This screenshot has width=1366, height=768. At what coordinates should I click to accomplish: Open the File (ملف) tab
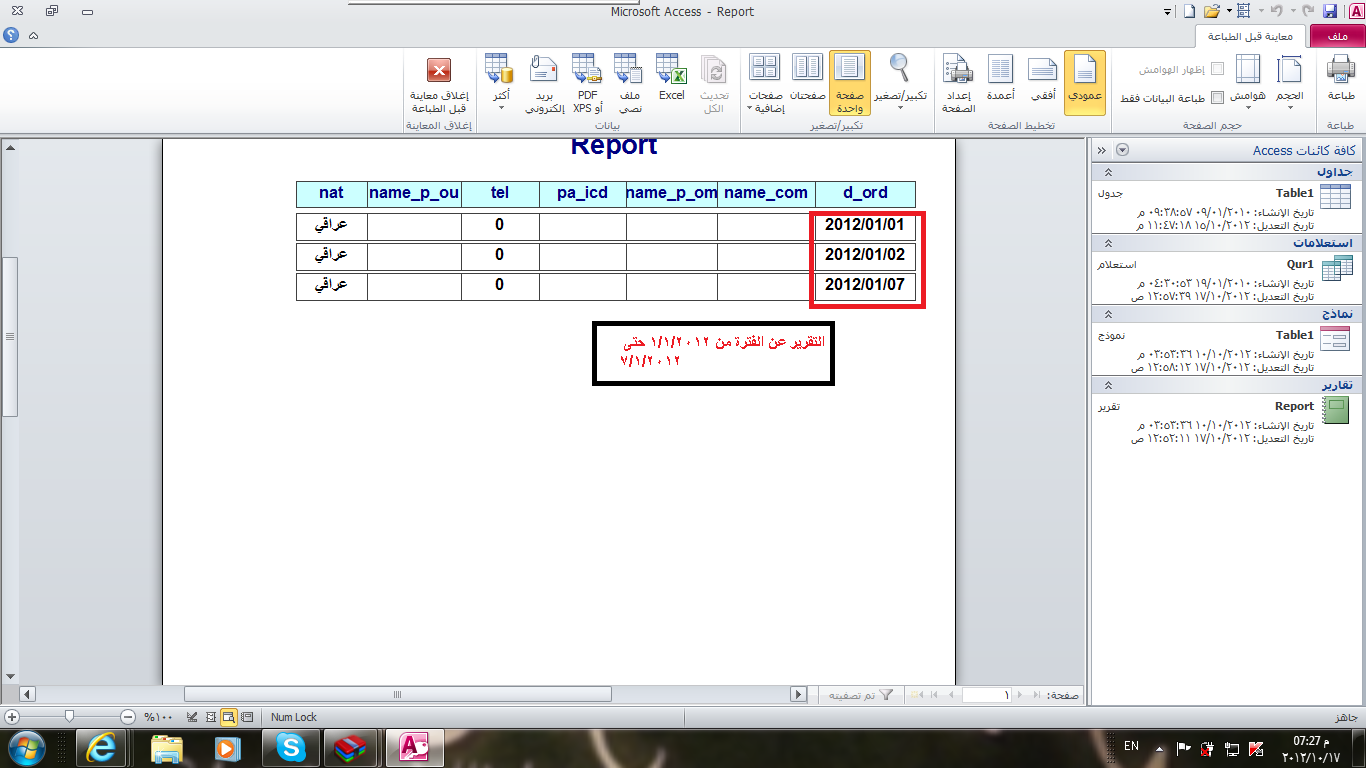[1336, 36]
